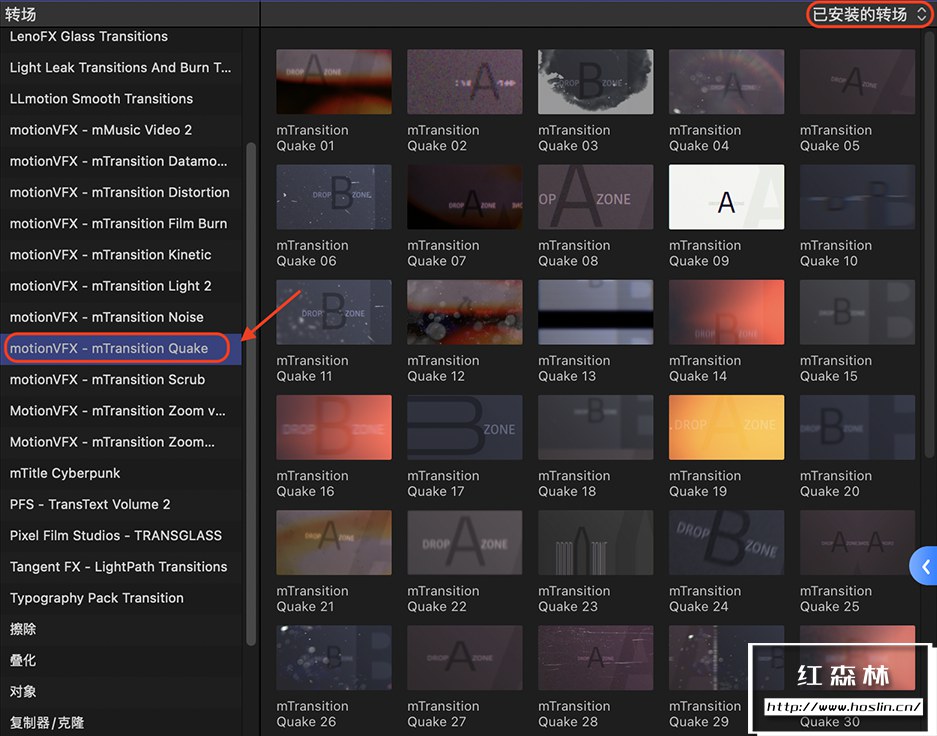The height and width of the screenshot is (736, 937).
Task: Select Light Leak Transitions And Burn category
Action: point(121,68)
